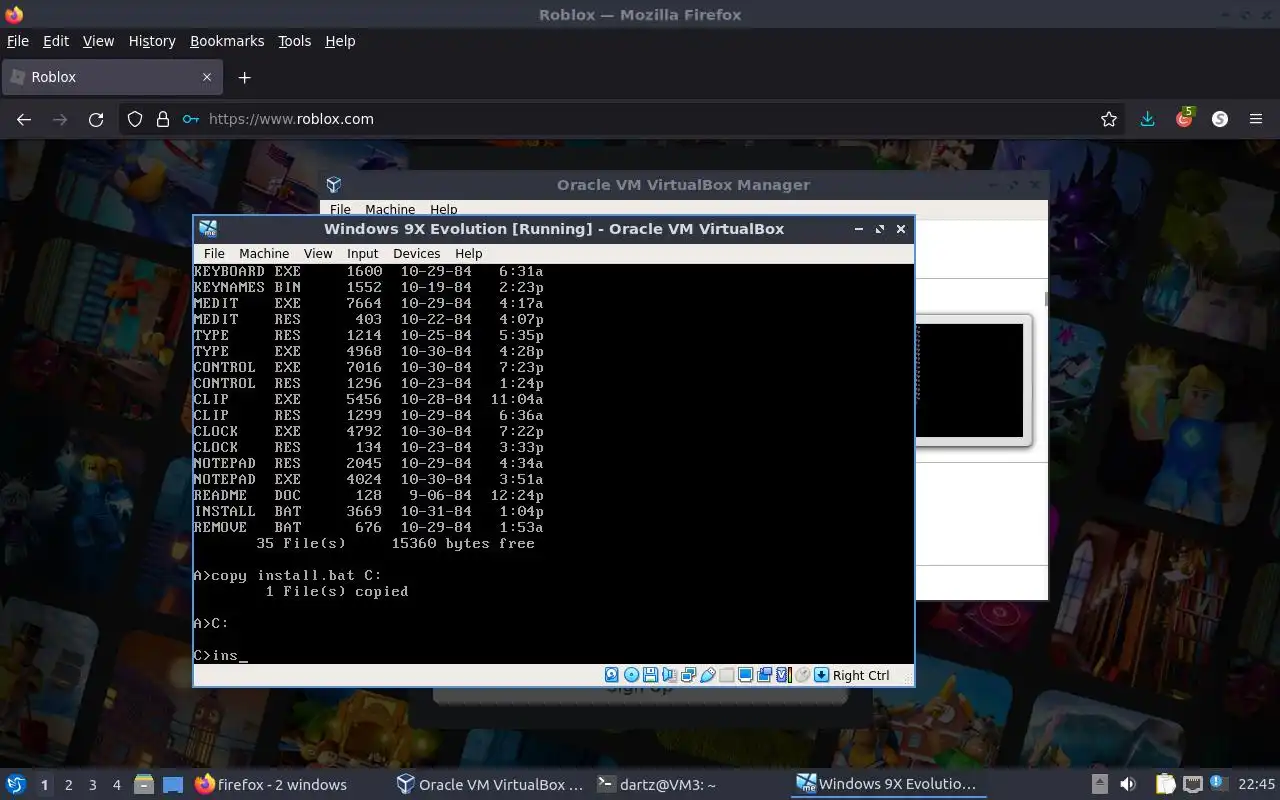1280x800 pixels.
Task: Click the USB devices icon in VM status bar
Action: [x=707, y=675]
